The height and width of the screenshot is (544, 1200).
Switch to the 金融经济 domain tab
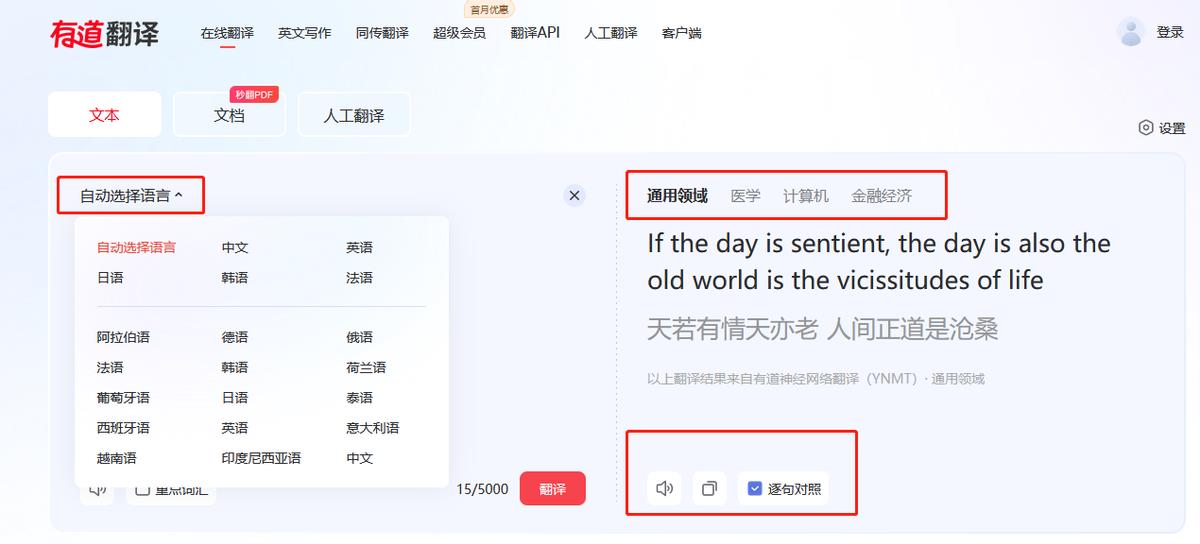[881, 196]
